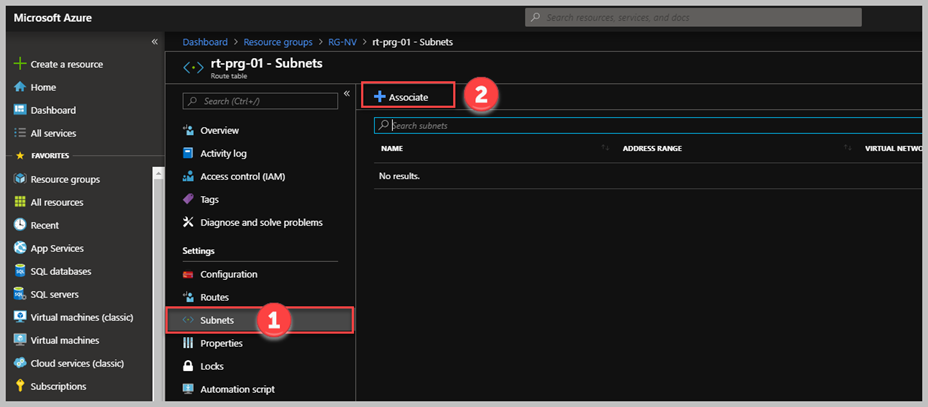This screenshot has height=407, width=928.
Task: Click the Recent clock icon
Action: (x=20, y=225)
